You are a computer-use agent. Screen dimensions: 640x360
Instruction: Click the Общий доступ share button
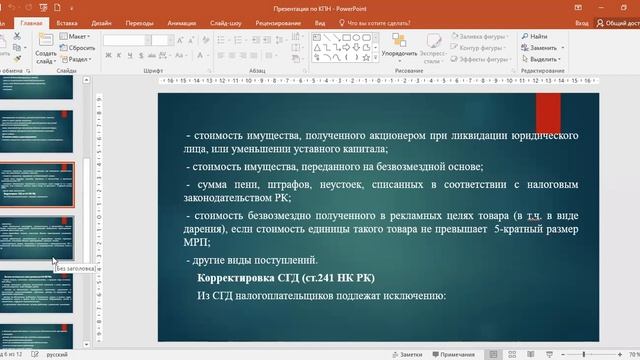(x=618, y=23)
